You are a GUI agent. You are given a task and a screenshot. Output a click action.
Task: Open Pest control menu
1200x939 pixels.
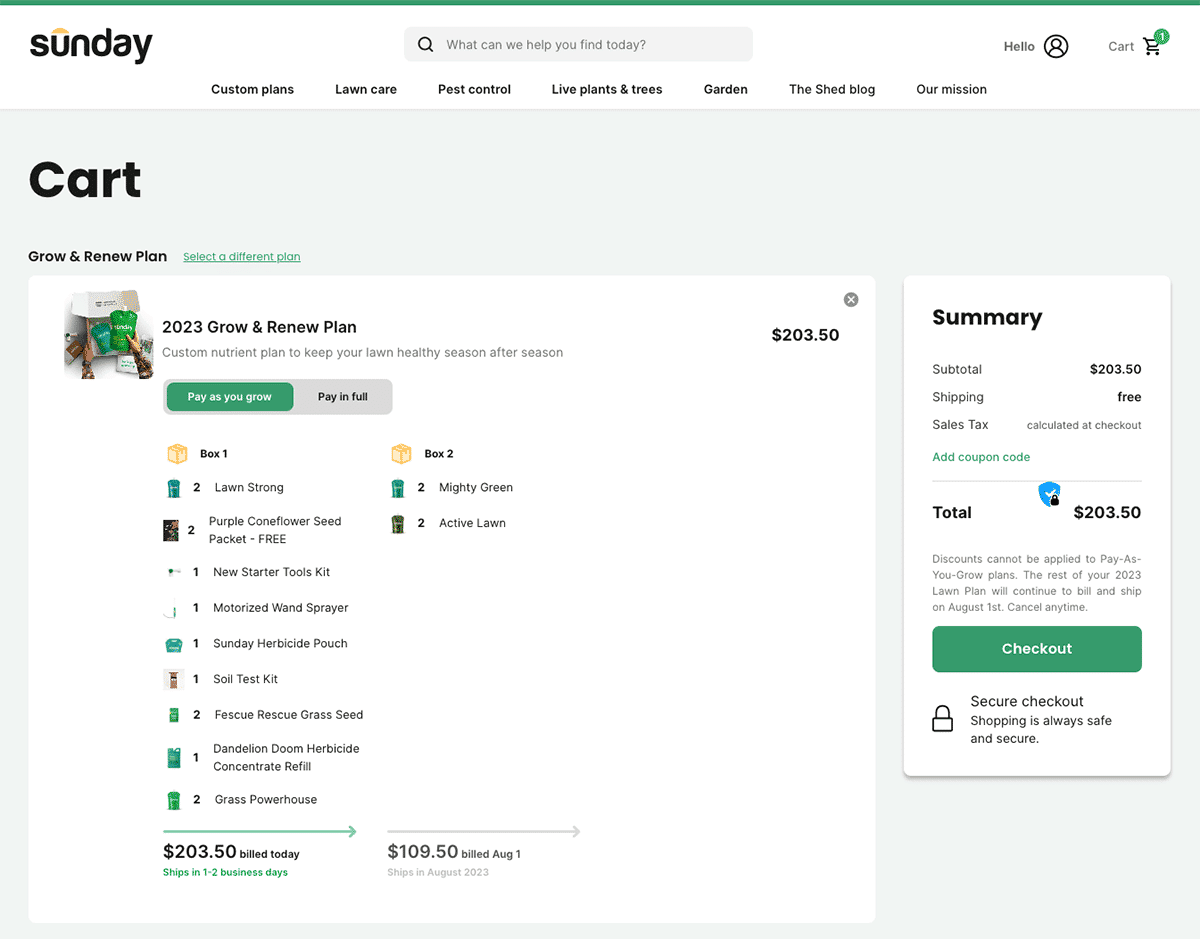click(474, 89)
